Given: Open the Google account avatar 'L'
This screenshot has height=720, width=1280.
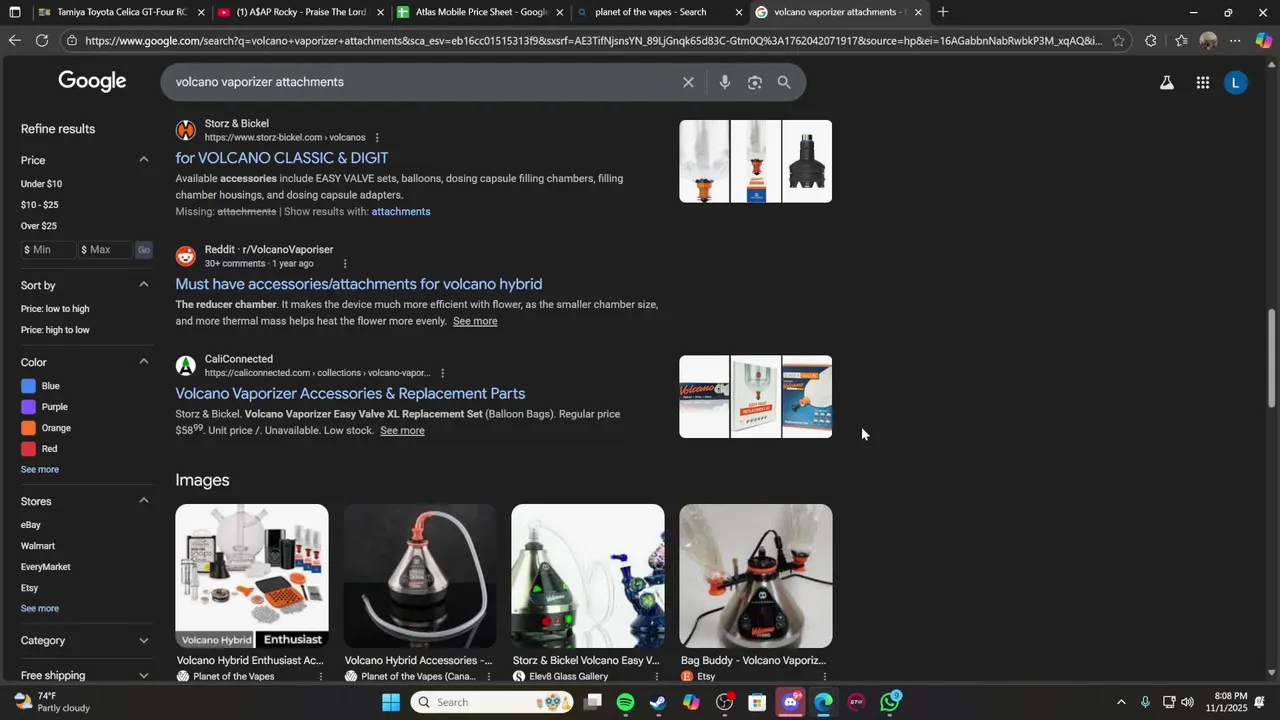Looking at the screenshot, I should tap(1236, 83).
